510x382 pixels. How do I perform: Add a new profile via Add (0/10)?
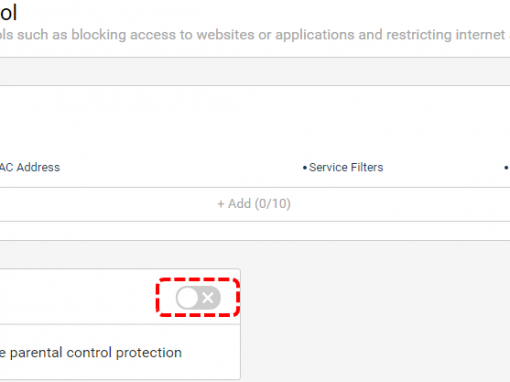(x=254, y=204)
